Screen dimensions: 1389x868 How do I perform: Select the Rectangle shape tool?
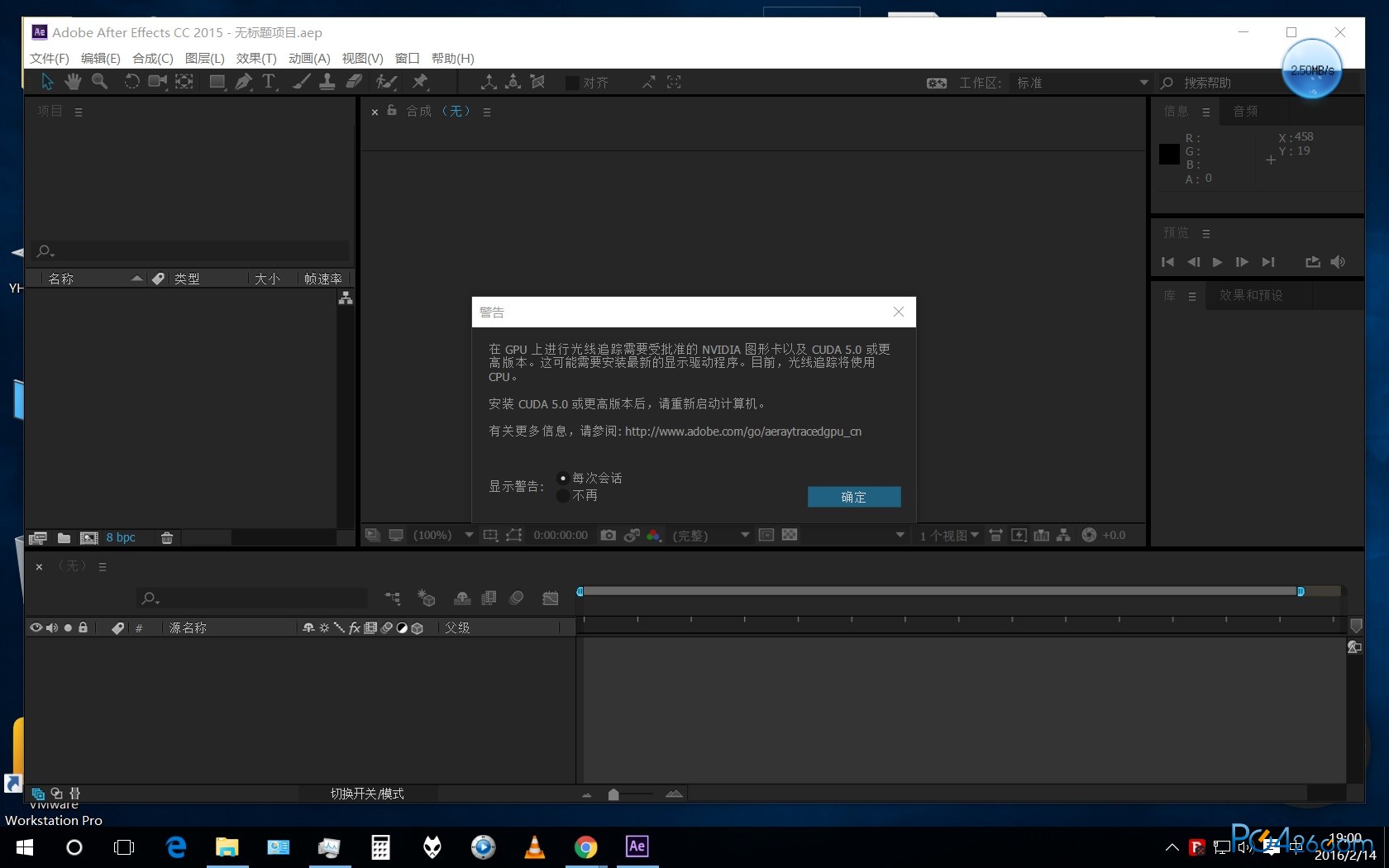pyautogui.click(x=217, y=82)
